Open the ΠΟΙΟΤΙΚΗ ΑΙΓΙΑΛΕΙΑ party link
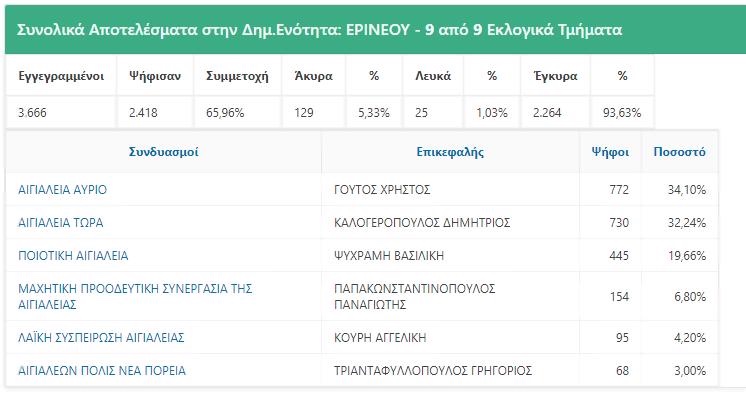746x402 pixels. point(73,255)
